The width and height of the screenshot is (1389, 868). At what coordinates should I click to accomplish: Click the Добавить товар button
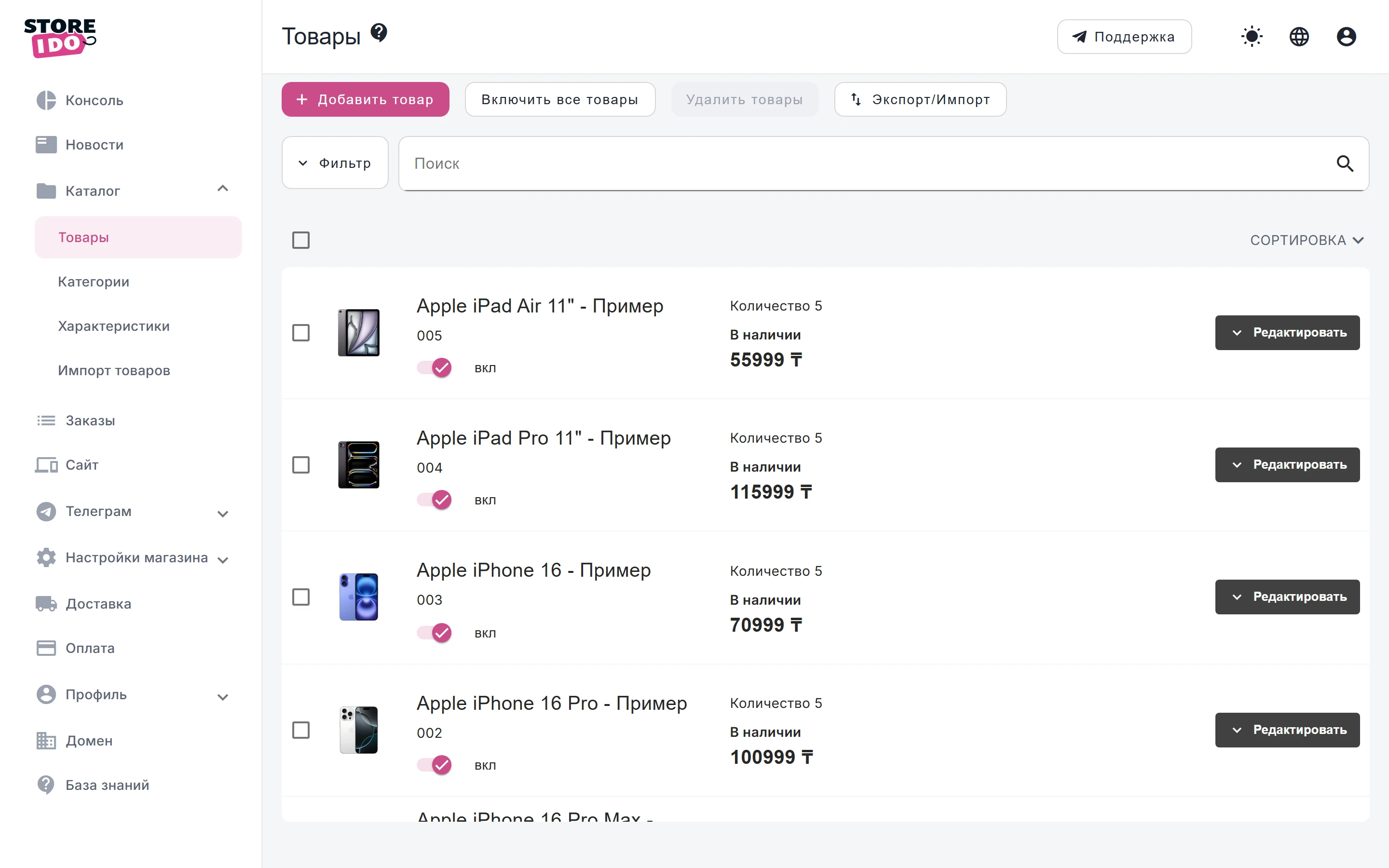(x=365, y=99)
